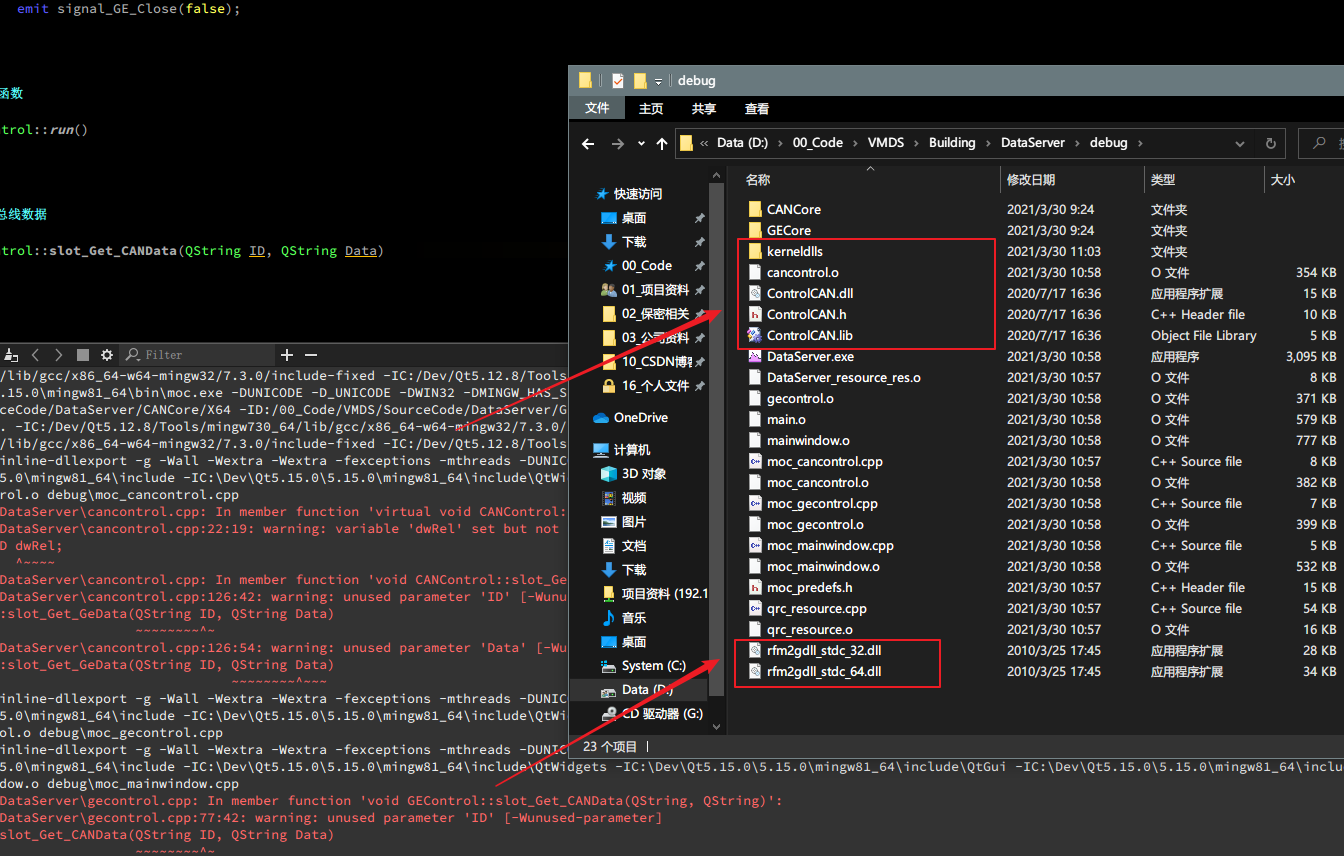
Task: Open the recent locations dropdown chevron
Action: click(641, 144)
